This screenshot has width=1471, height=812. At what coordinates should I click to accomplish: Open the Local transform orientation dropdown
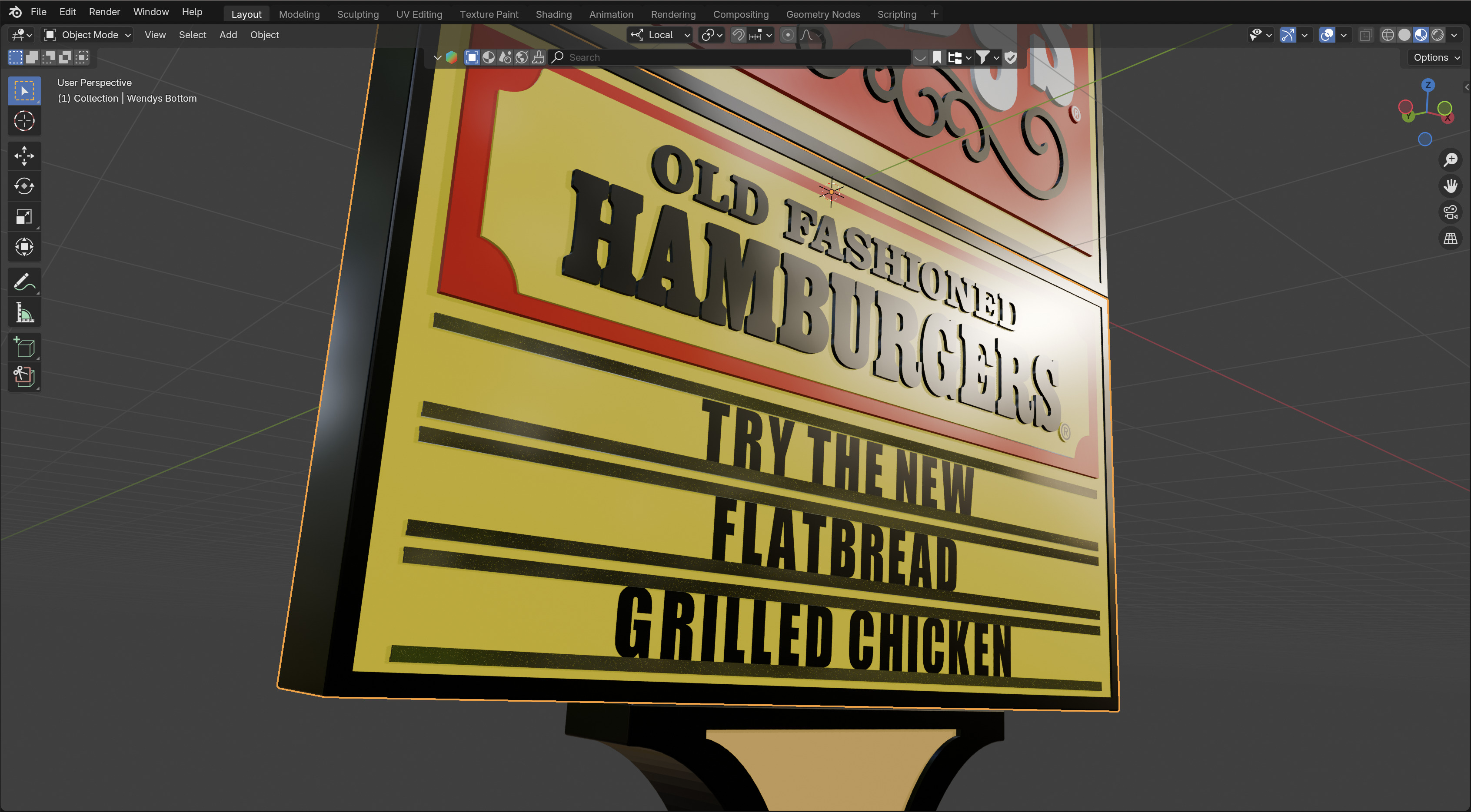pyautogui.click(x=660, y=35)
